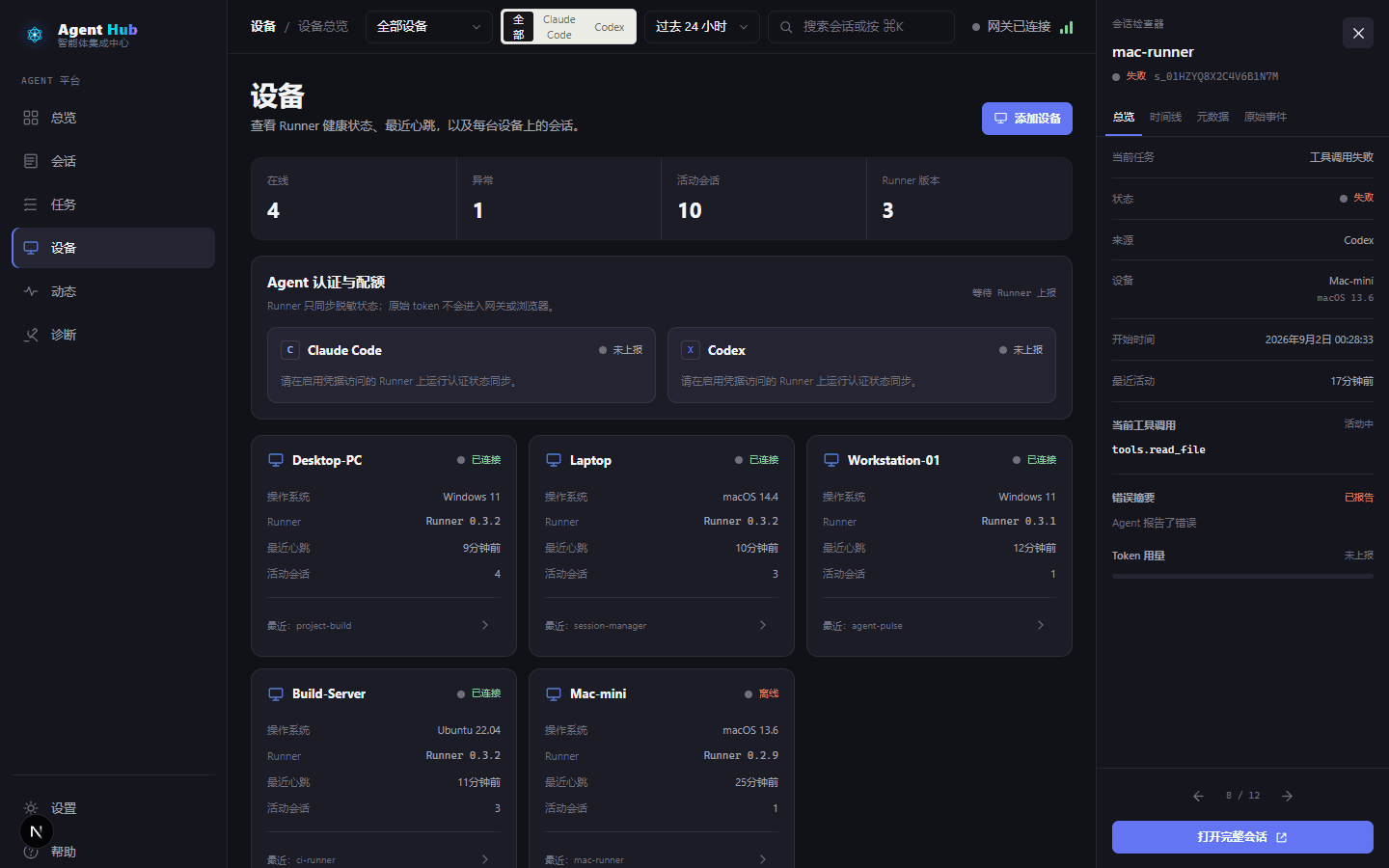Click the round N avatar badge
1389x868 pixels.
click(36, 831)
